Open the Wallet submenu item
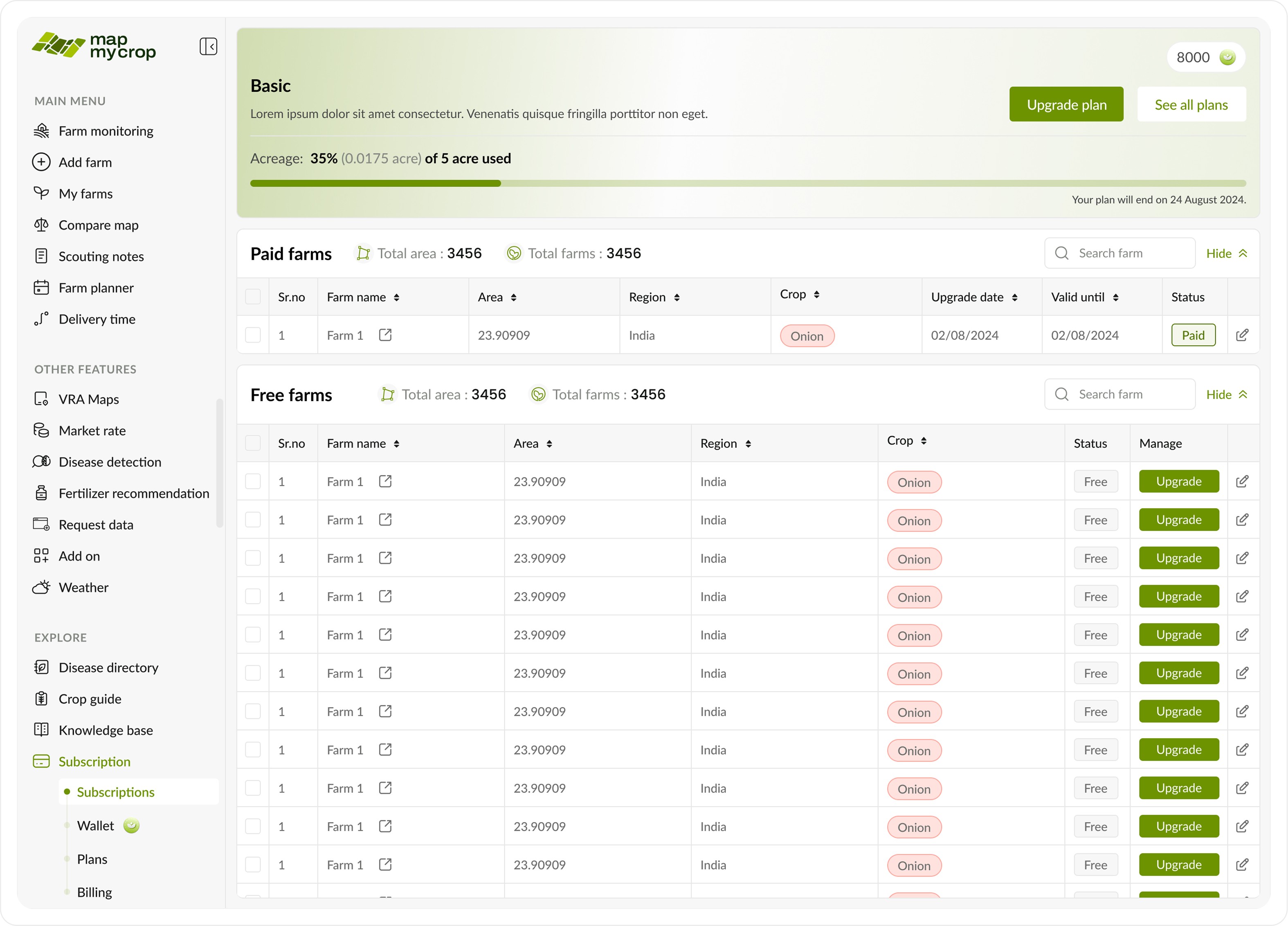 coord(95,825)
